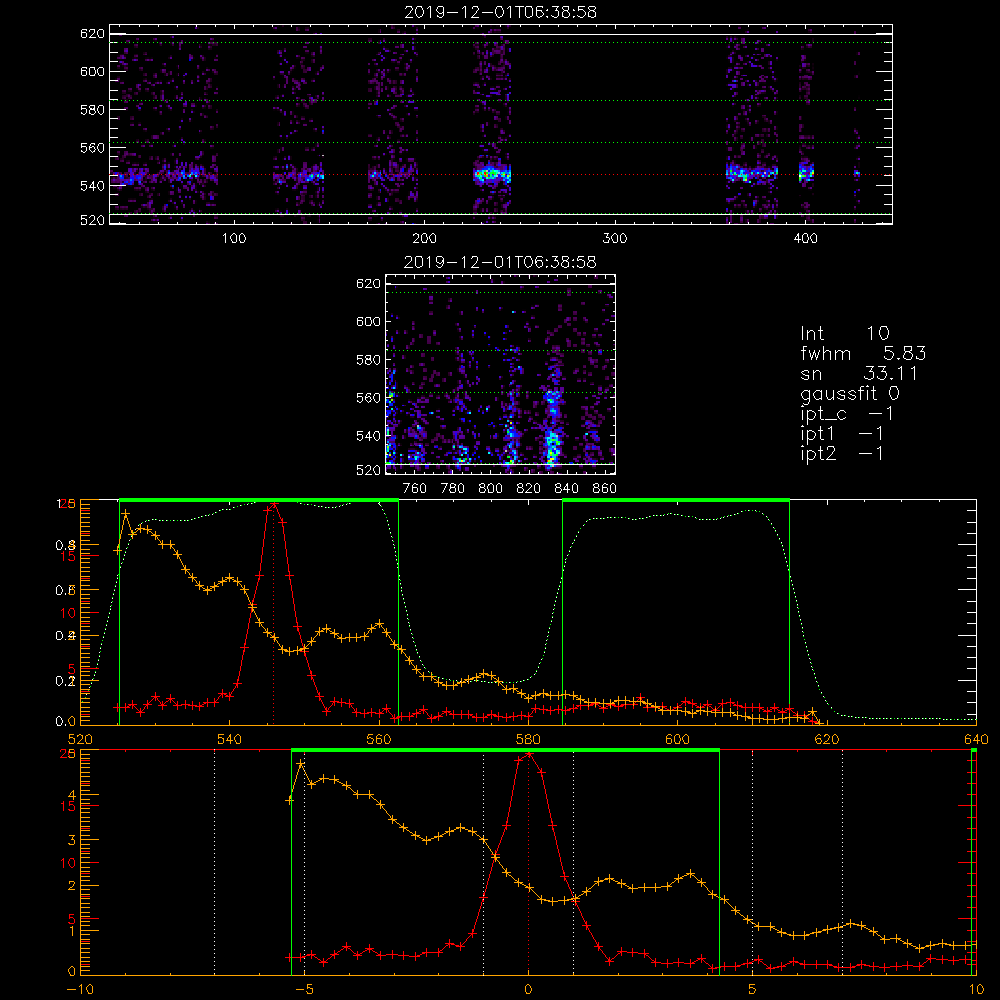Click x-axis label 800 on middle image
Viewport: 1000px width, 1000px height.
coord(491,489)
